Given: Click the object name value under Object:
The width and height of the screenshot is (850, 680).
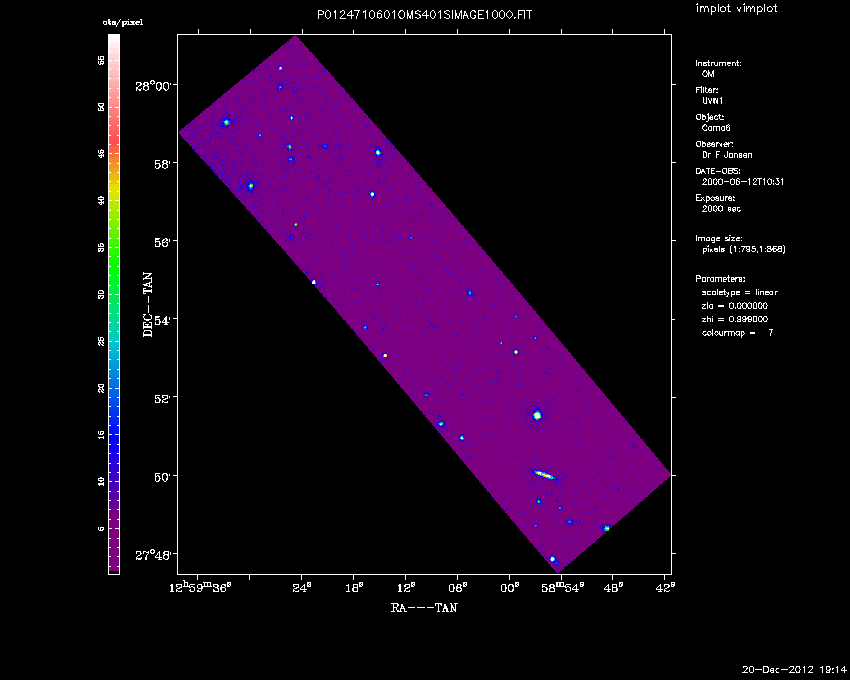Looking at the screenshot, I should [x=716, y=128].
